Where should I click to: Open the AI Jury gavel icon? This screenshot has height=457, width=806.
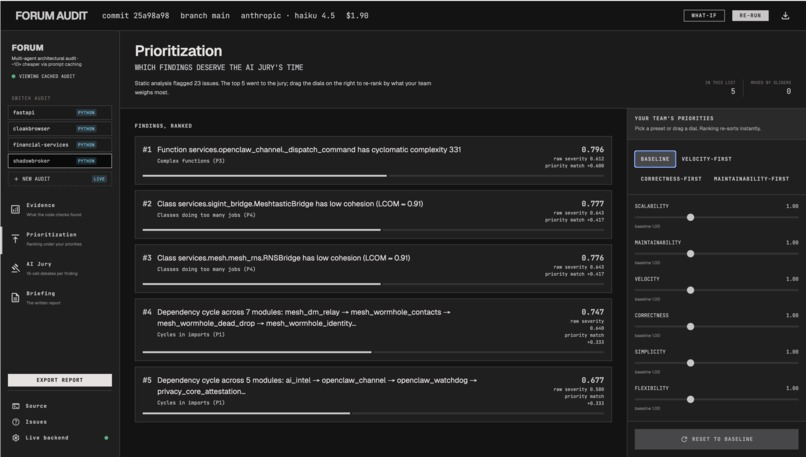click(x=15, y=268)
